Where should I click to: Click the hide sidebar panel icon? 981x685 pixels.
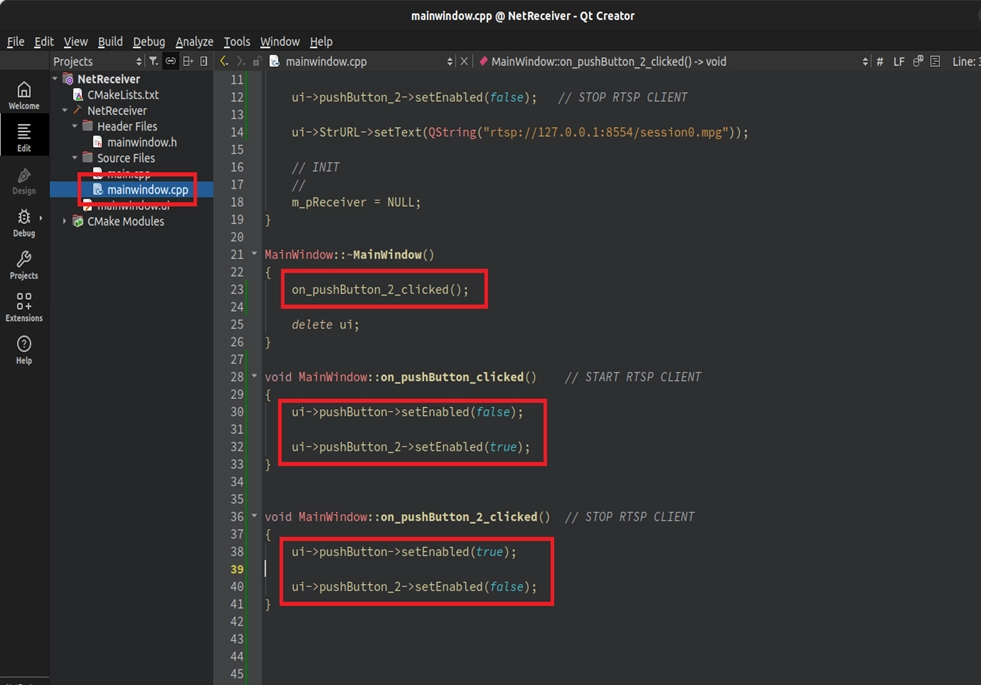click(x=203, y=61)
